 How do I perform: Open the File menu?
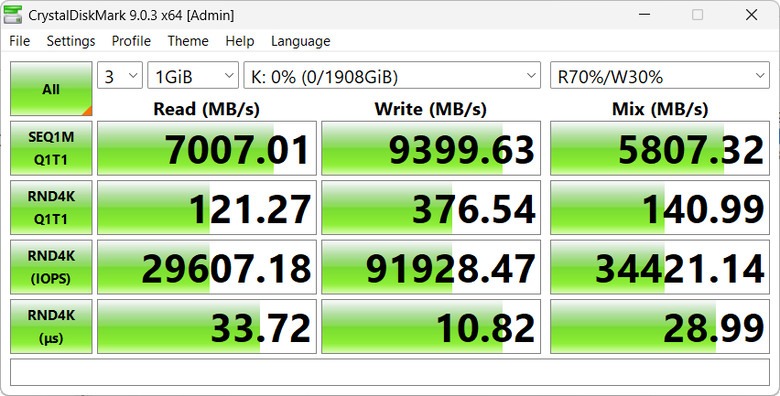point(19,41)
